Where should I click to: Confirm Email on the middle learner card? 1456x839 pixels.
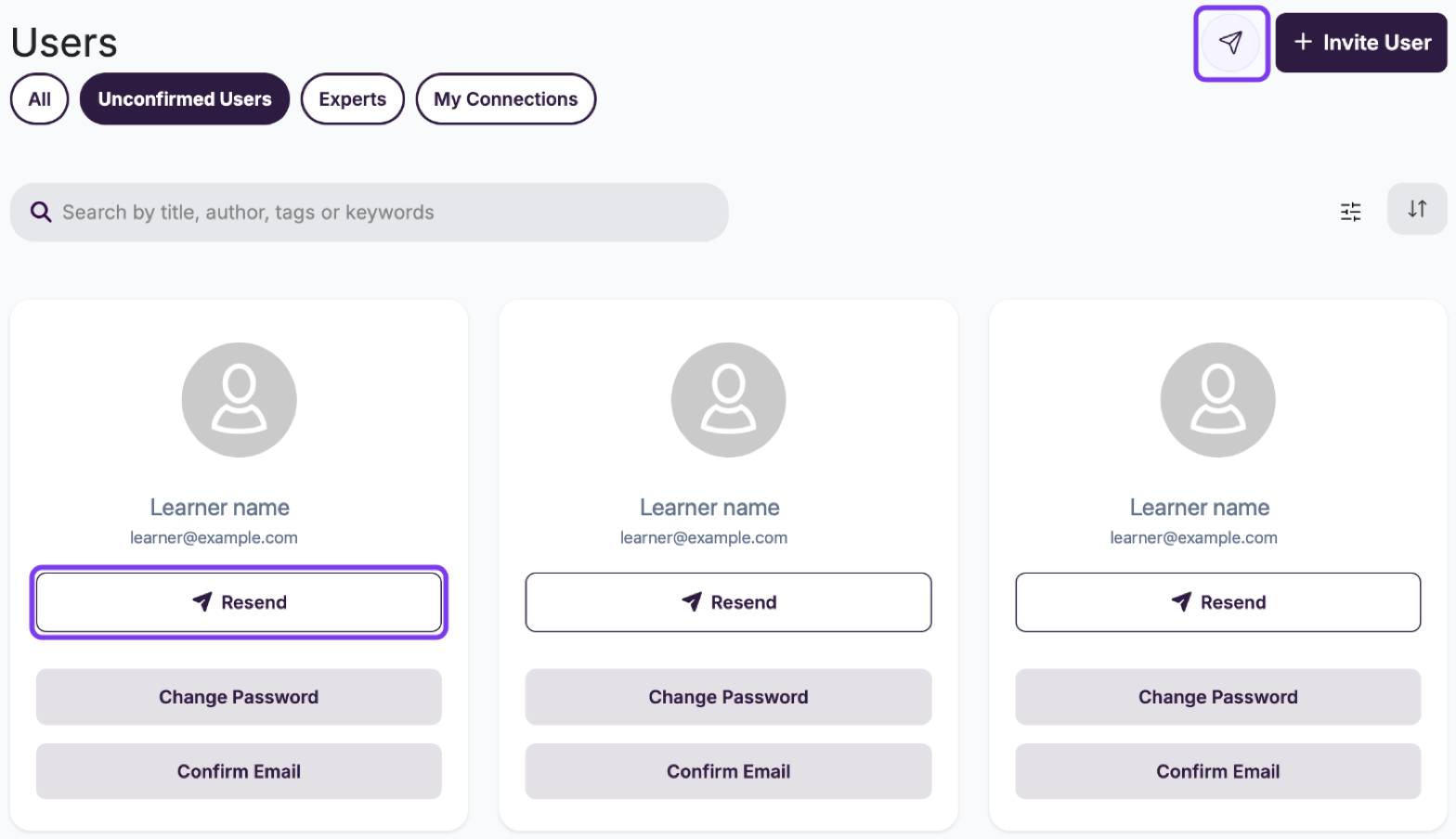(729, 771)
